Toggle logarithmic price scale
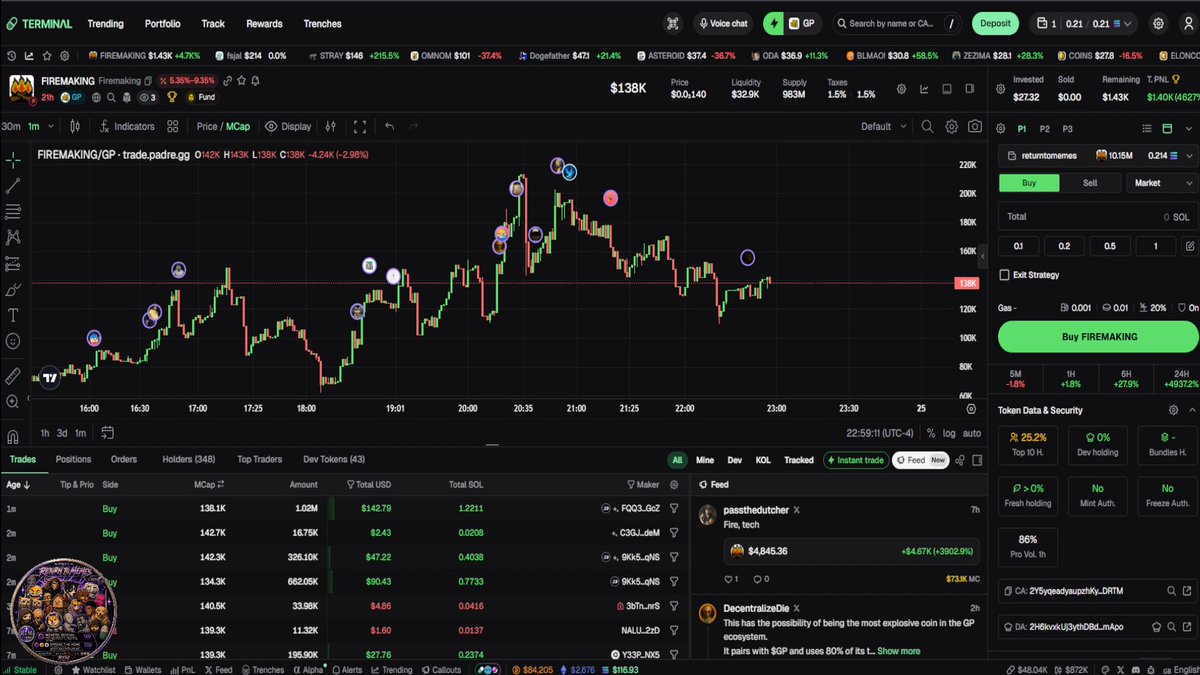Screen dimensions: 1200x675 948,433
